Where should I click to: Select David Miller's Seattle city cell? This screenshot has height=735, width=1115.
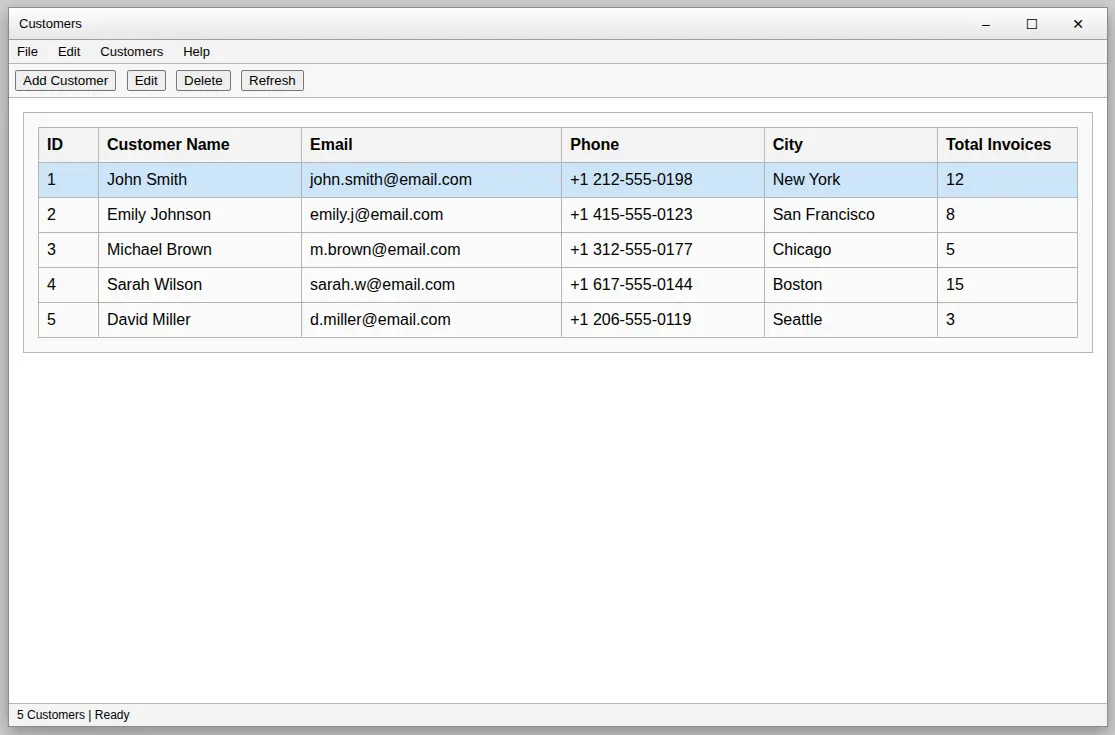click(797, 320)
